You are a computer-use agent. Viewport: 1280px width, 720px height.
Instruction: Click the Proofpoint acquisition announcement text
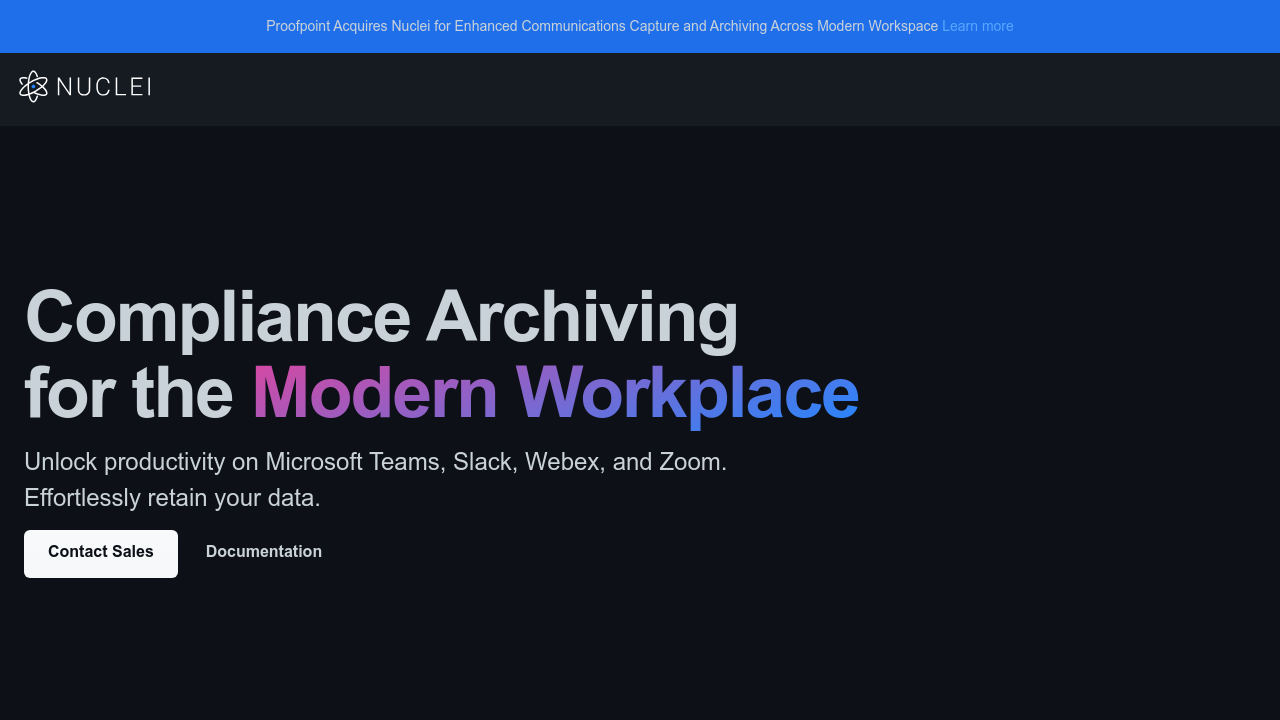[600, 26]
